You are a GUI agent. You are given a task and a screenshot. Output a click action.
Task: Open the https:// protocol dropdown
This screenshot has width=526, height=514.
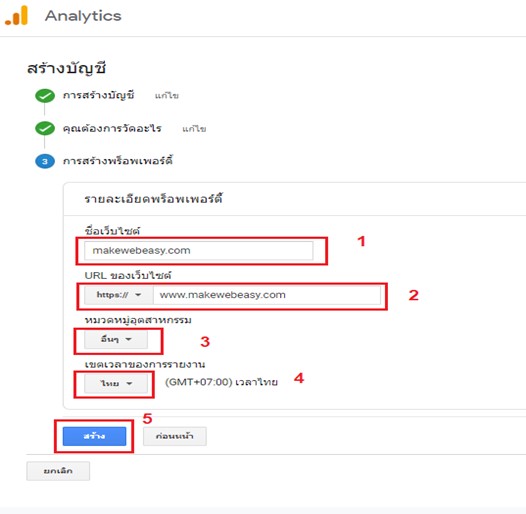119,295
